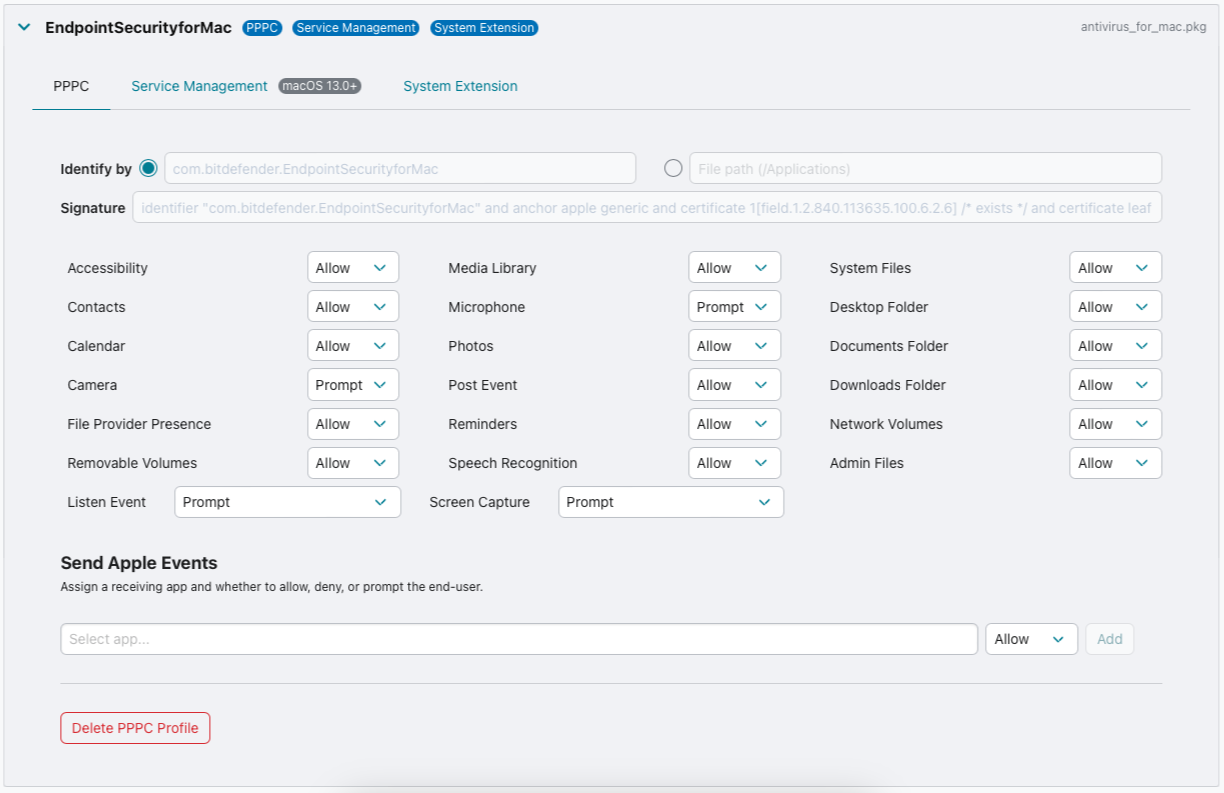The image size is (1224, 793).
Task: Click the Send Apple Events heading
Action: [139, 563]
